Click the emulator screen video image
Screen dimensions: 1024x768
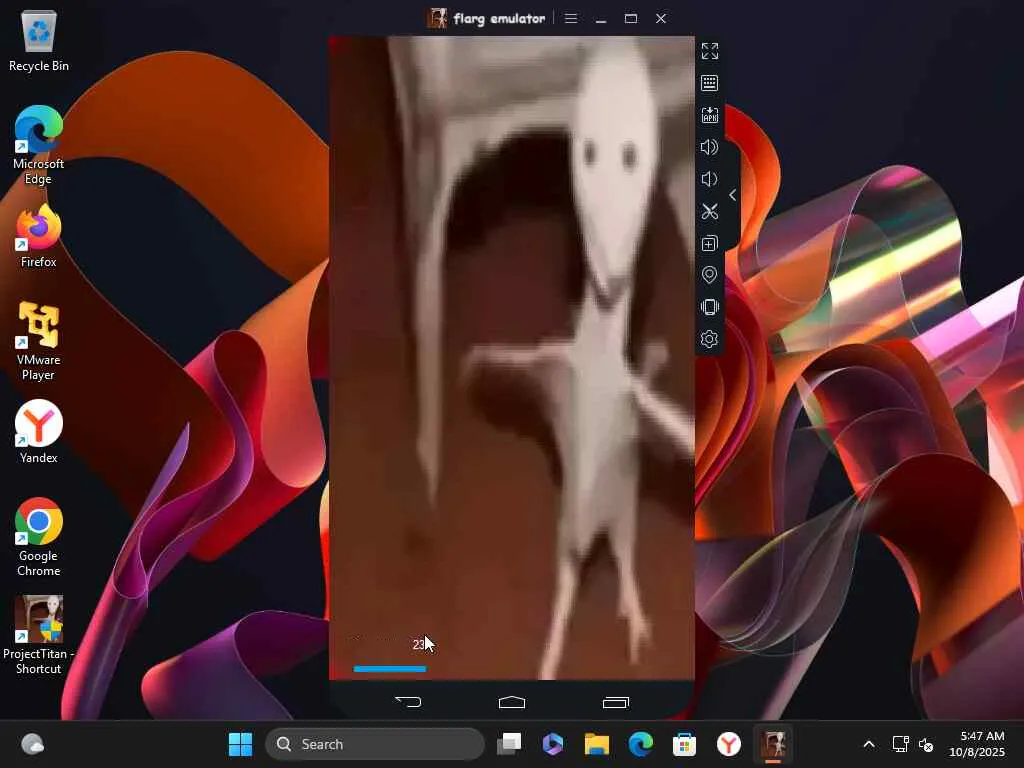point(512,358)
